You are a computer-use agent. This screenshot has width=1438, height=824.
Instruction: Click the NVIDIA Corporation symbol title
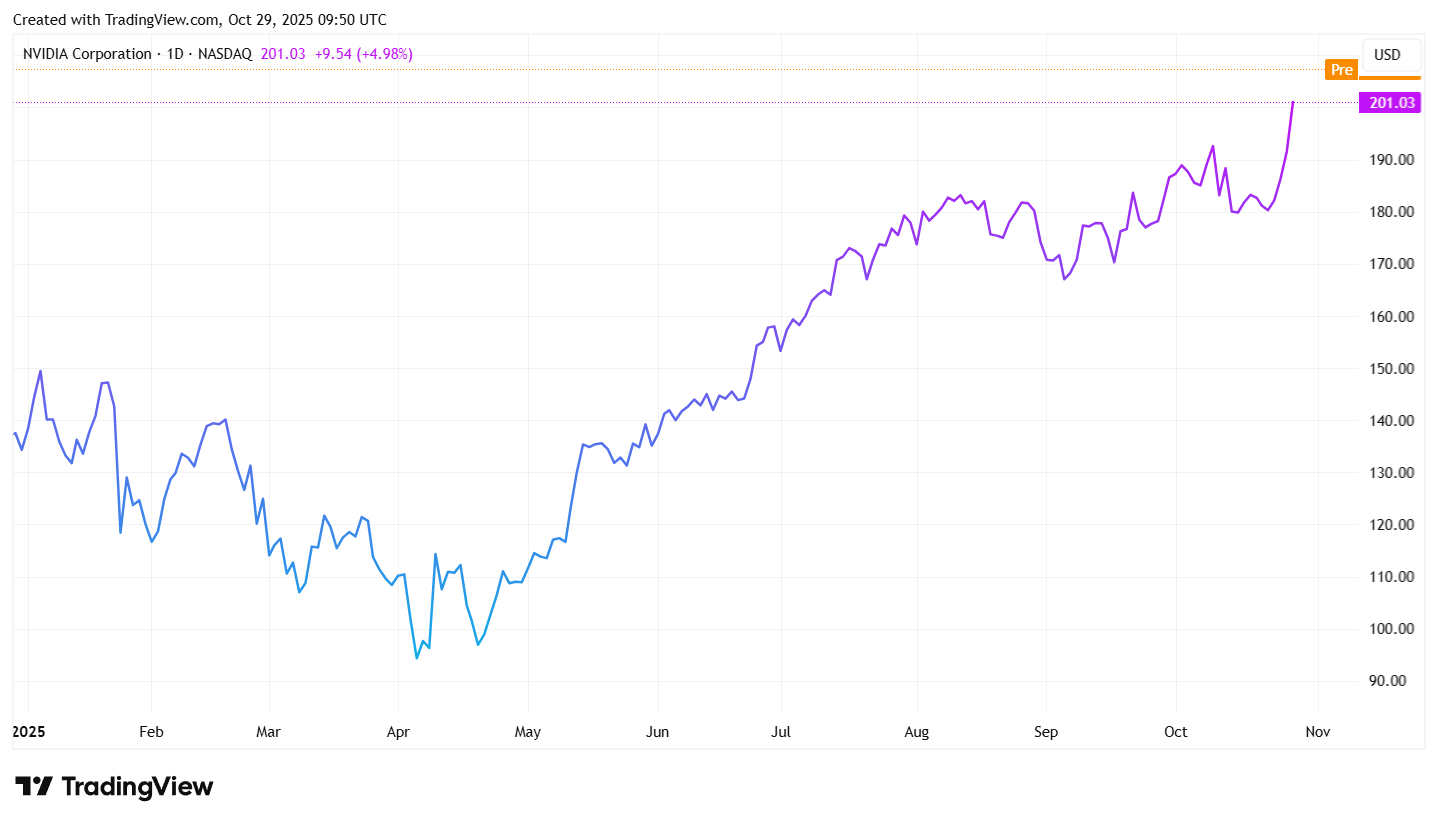(x=87, y=54)
